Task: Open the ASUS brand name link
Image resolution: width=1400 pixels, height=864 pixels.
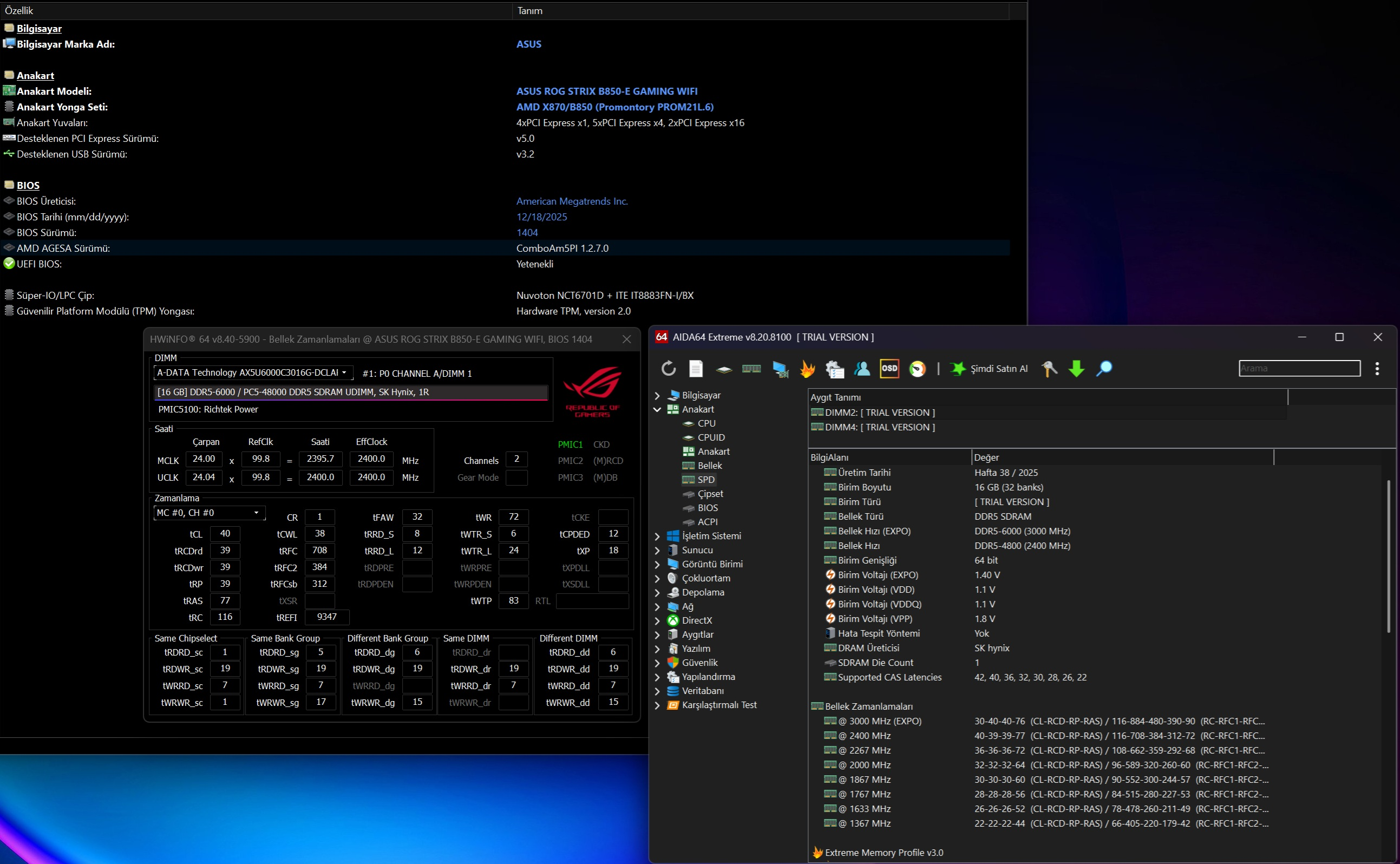Action: [528, 44]
